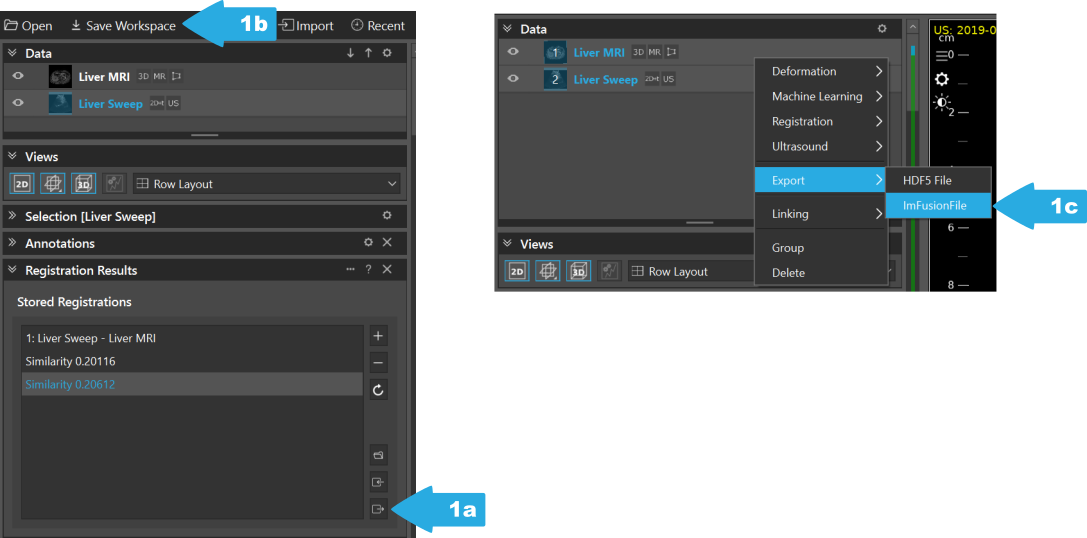Screen dimensions: 1087x538
Task: Open the Recent files list
Action: click(x=378, y=26)
